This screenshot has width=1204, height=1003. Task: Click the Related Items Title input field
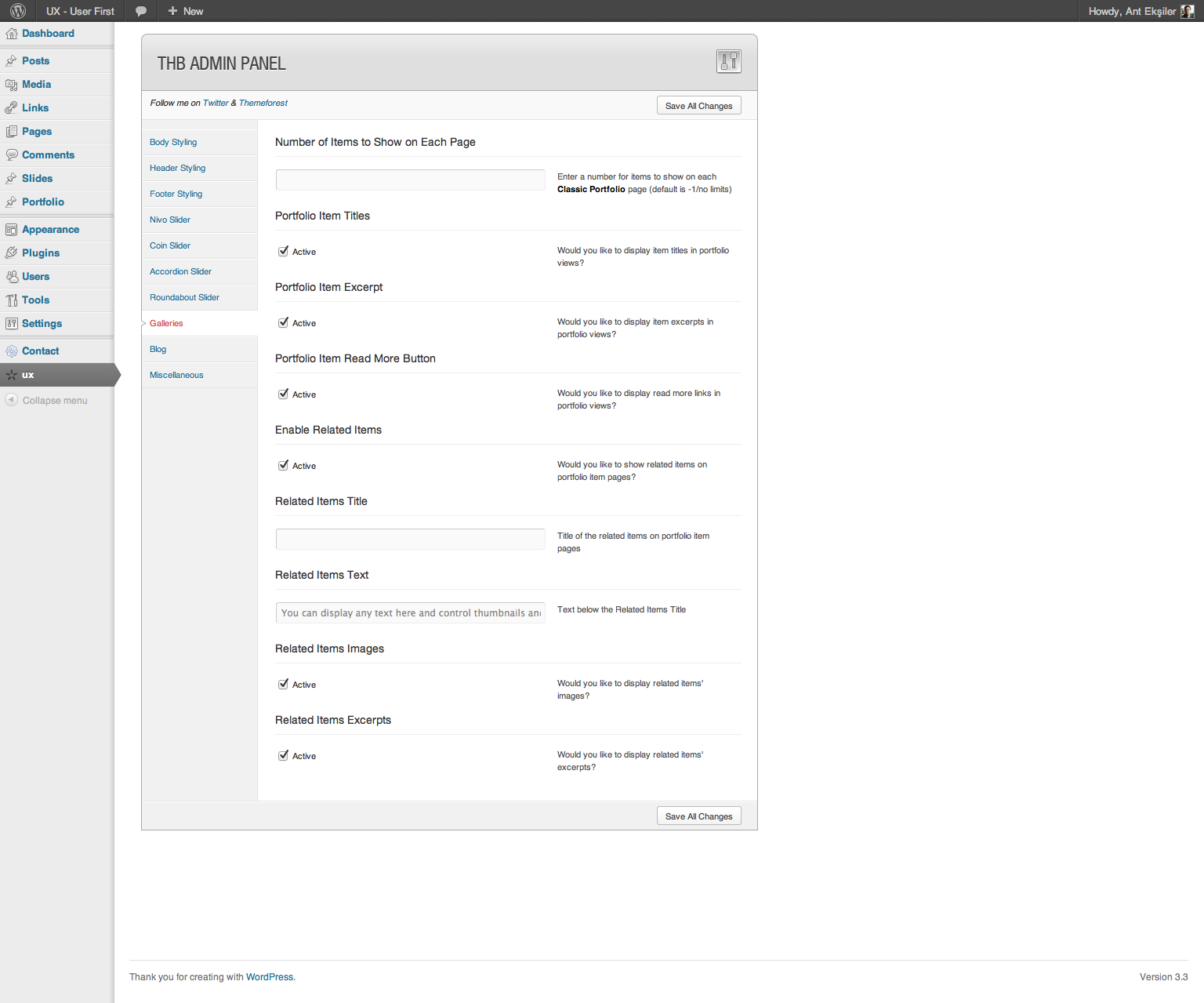410,539
